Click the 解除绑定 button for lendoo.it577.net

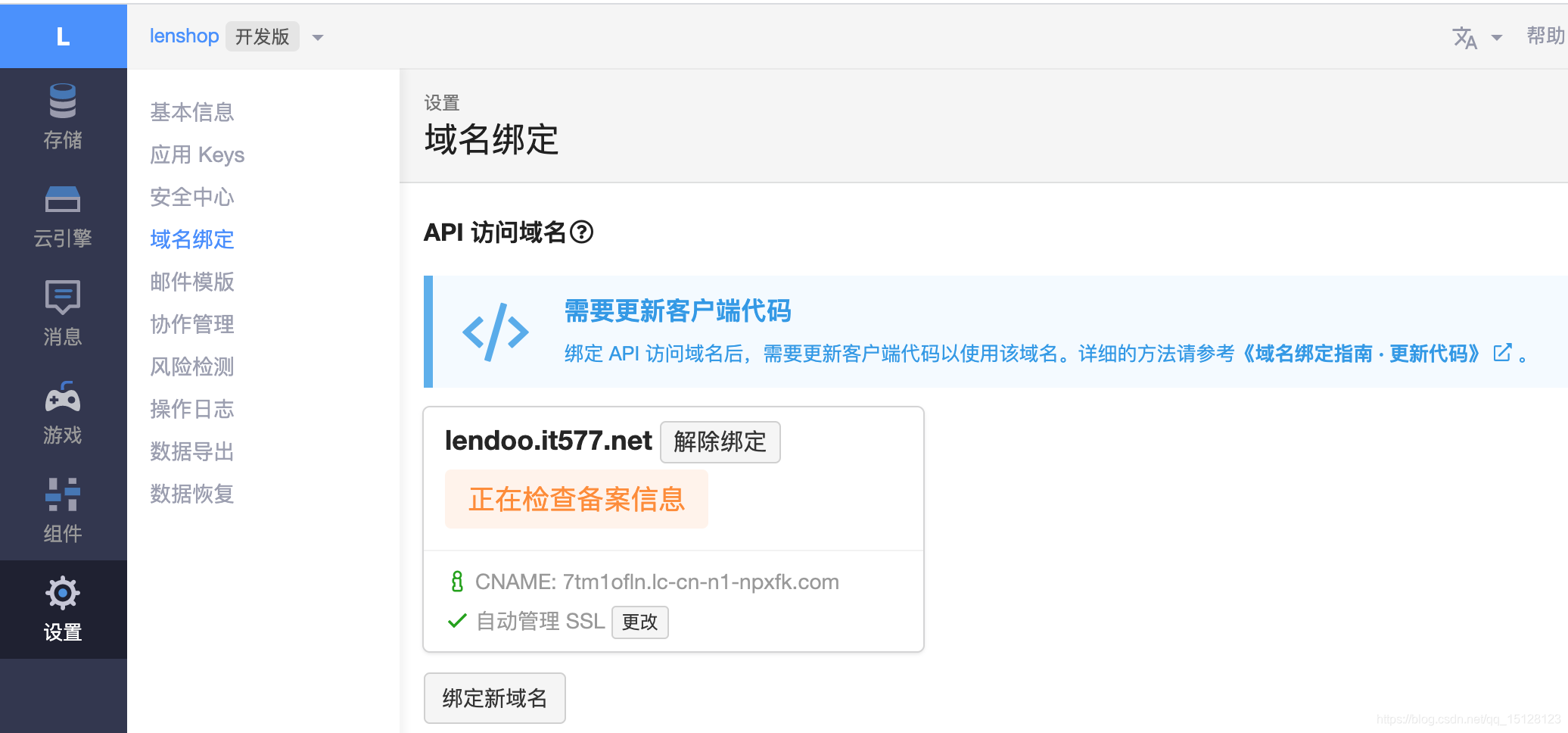pos(720,441)
